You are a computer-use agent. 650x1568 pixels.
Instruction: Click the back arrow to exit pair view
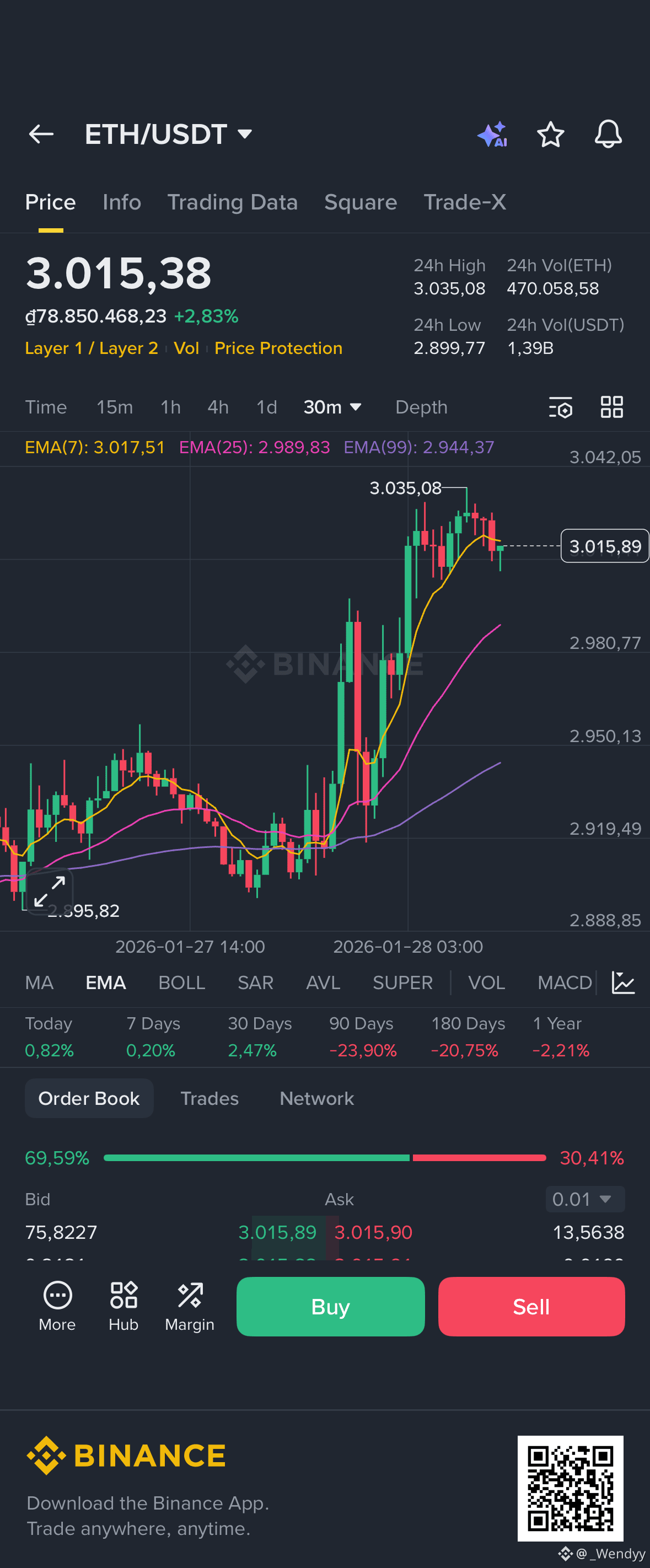tap(41, 134)
